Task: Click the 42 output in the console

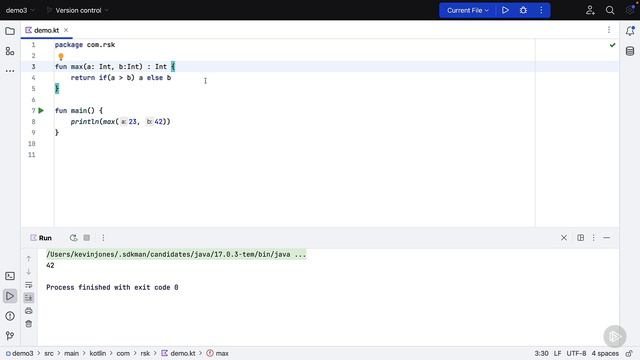Action: (50, 265)
